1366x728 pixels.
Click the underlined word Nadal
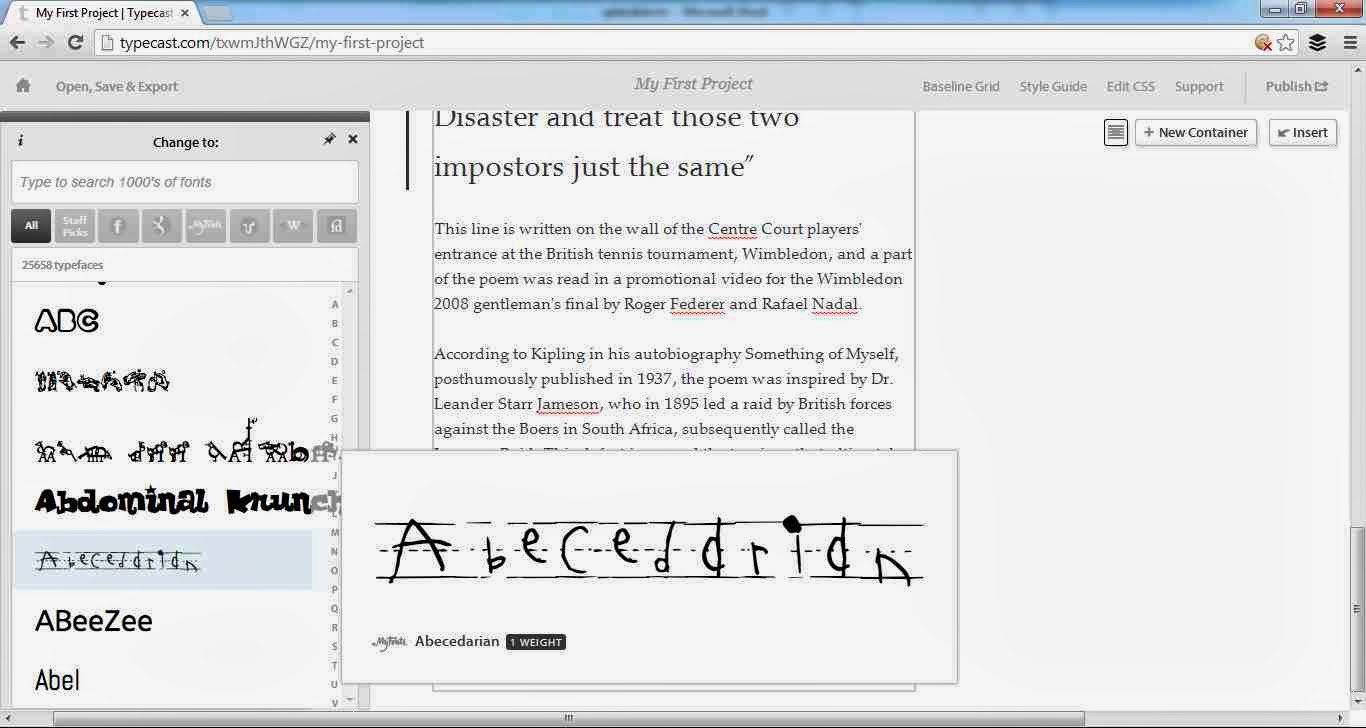[x=835, y=304]
